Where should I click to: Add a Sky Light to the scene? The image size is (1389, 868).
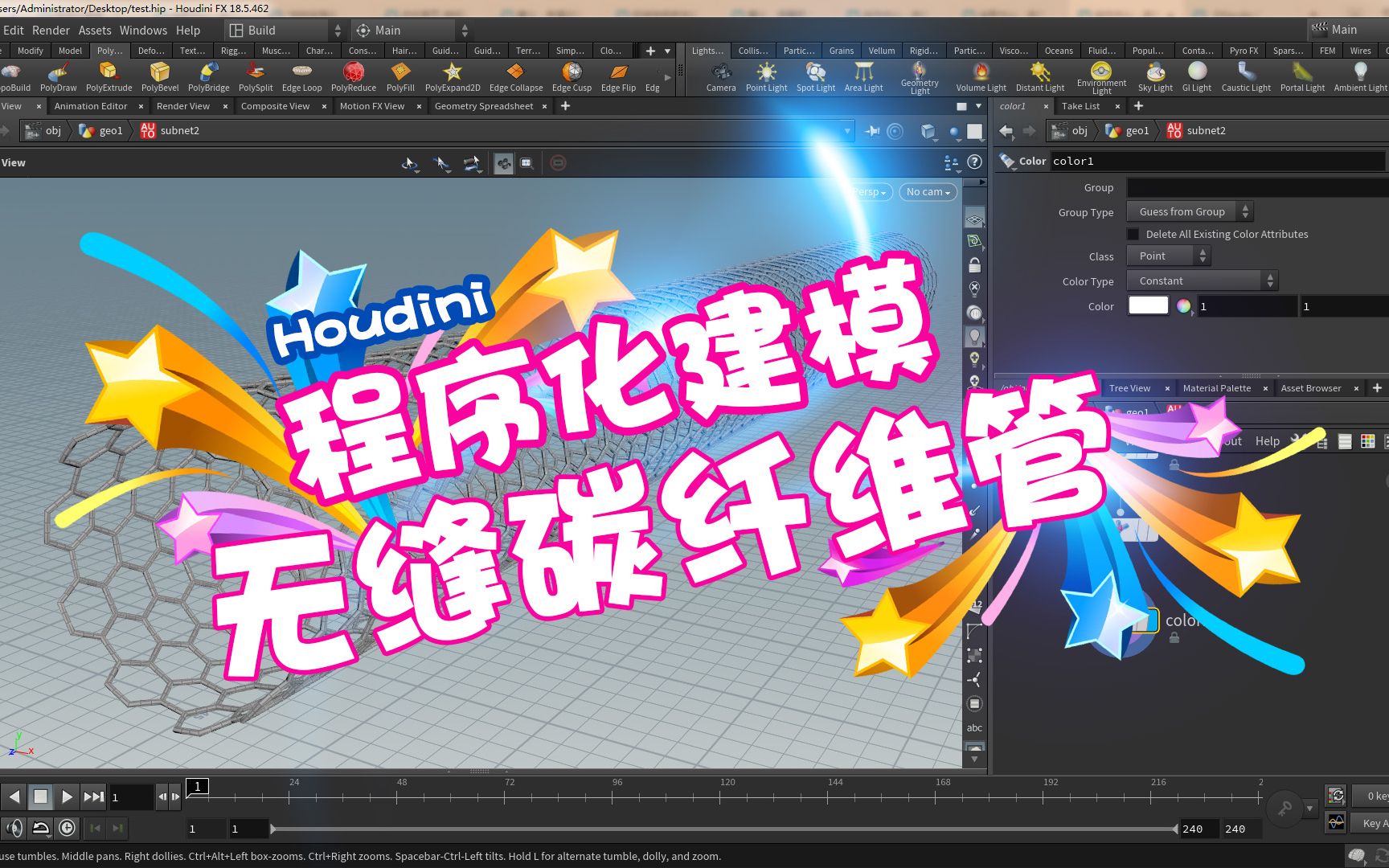(x=1156, y=76)
